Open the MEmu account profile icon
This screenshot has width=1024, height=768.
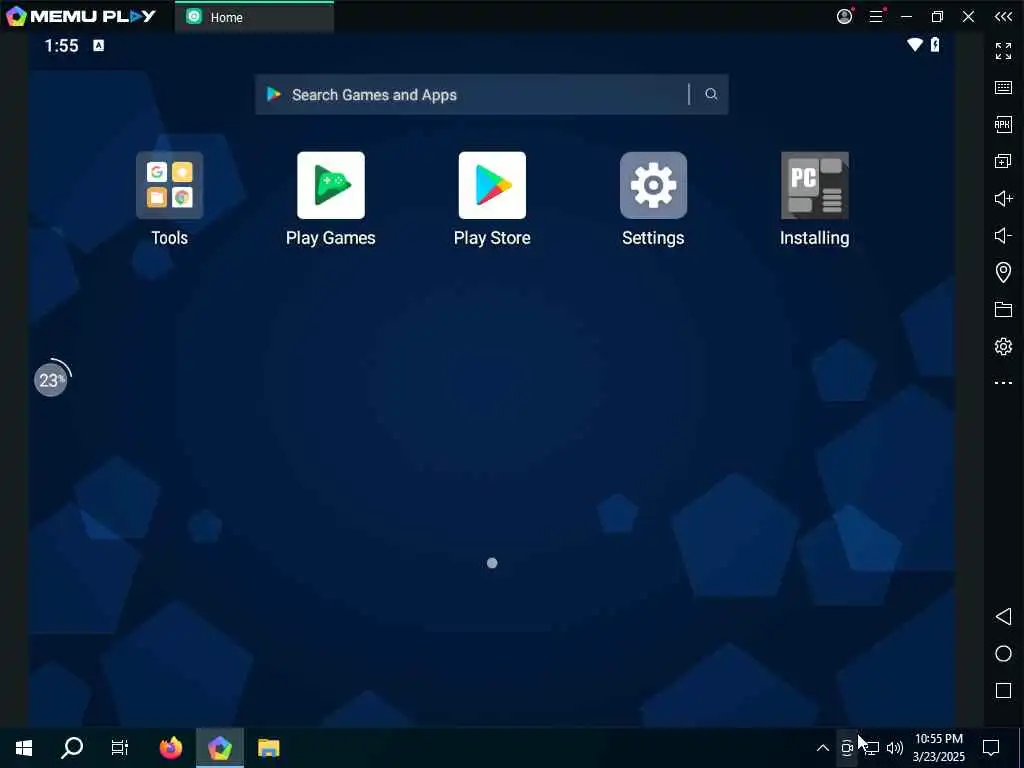point(844,16)
